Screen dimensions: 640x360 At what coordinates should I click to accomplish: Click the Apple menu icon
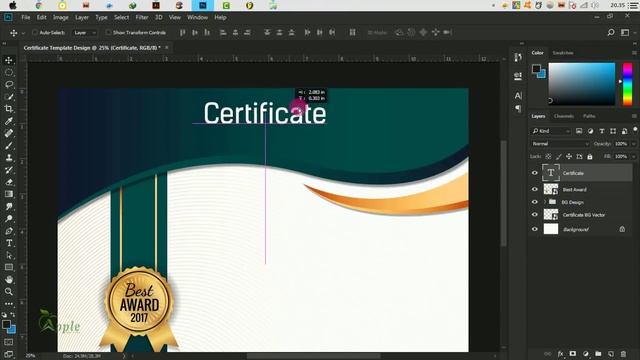(13, 5)
